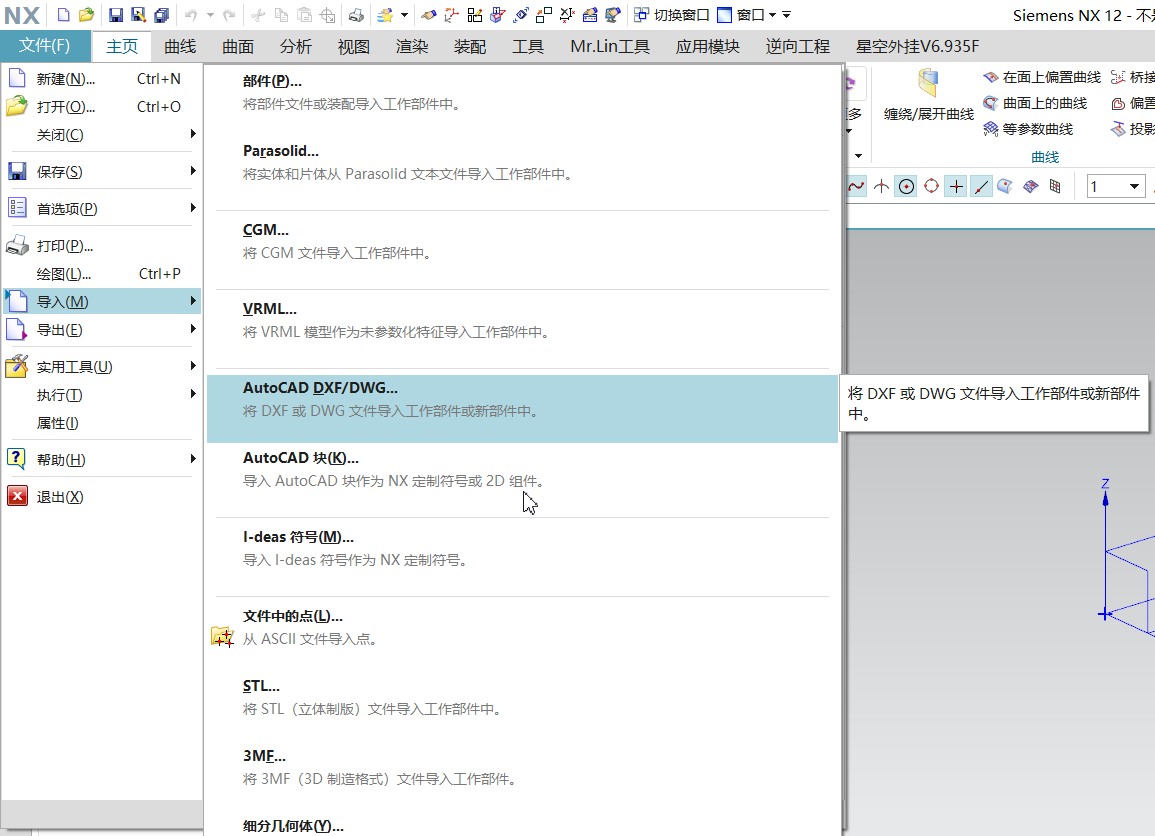
Task: Click the Project Curve (投影) icon in ribbon
Action: click(1118, 129)
